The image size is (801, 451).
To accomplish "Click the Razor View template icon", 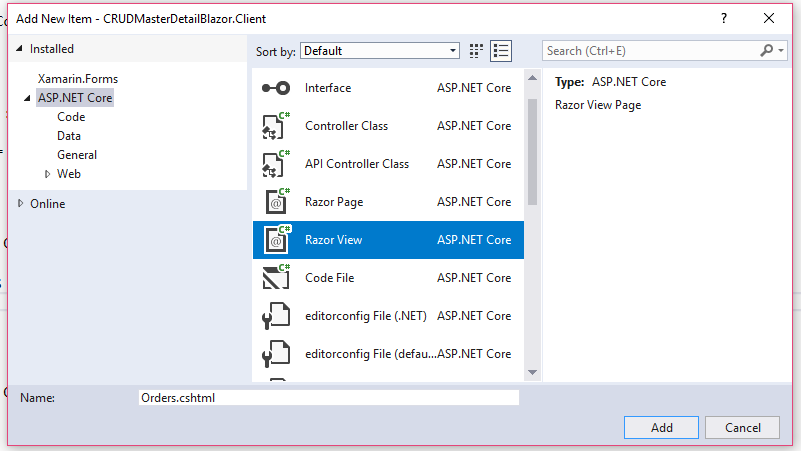I will [x=277, y=240].
